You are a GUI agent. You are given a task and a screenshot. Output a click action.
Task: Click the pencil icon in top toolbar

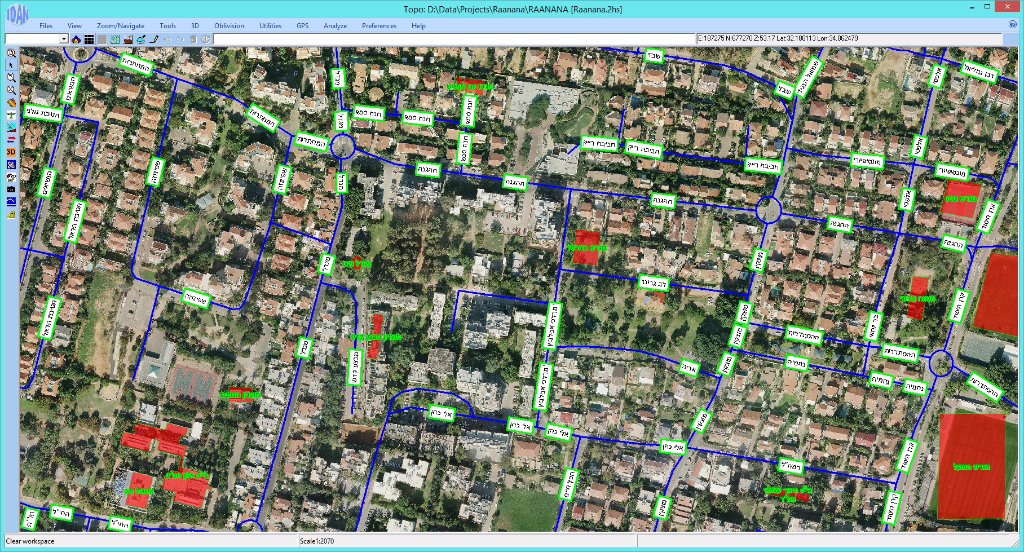coord(154,39)
